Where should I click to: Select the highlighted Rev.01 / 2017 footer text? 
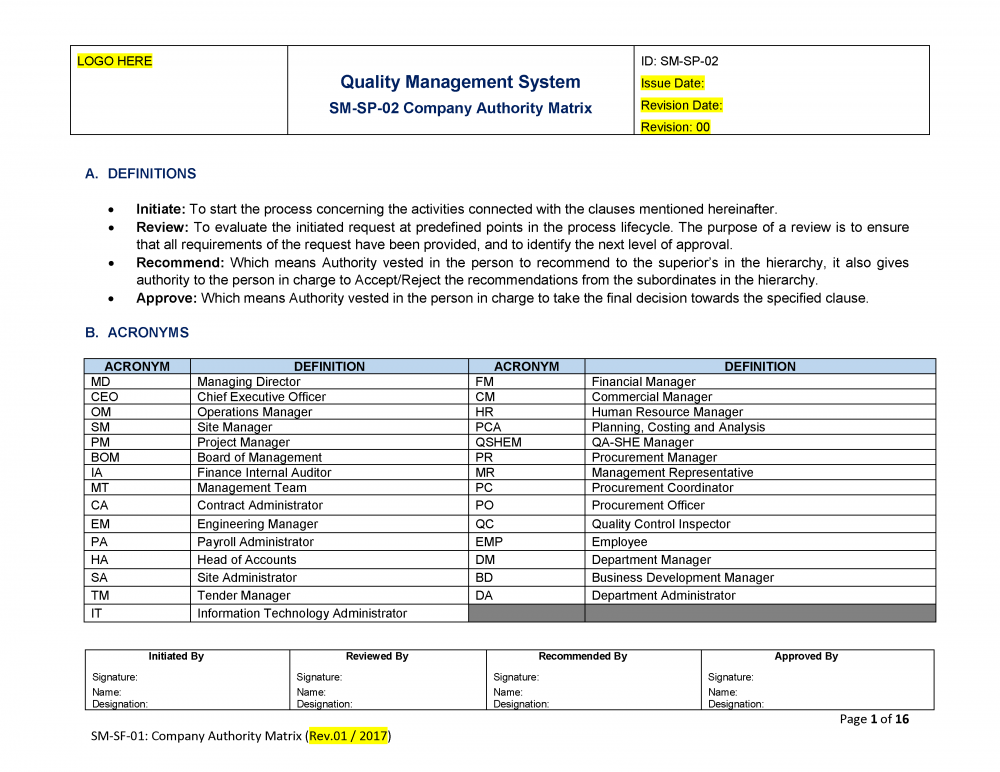tap(348, 736)
